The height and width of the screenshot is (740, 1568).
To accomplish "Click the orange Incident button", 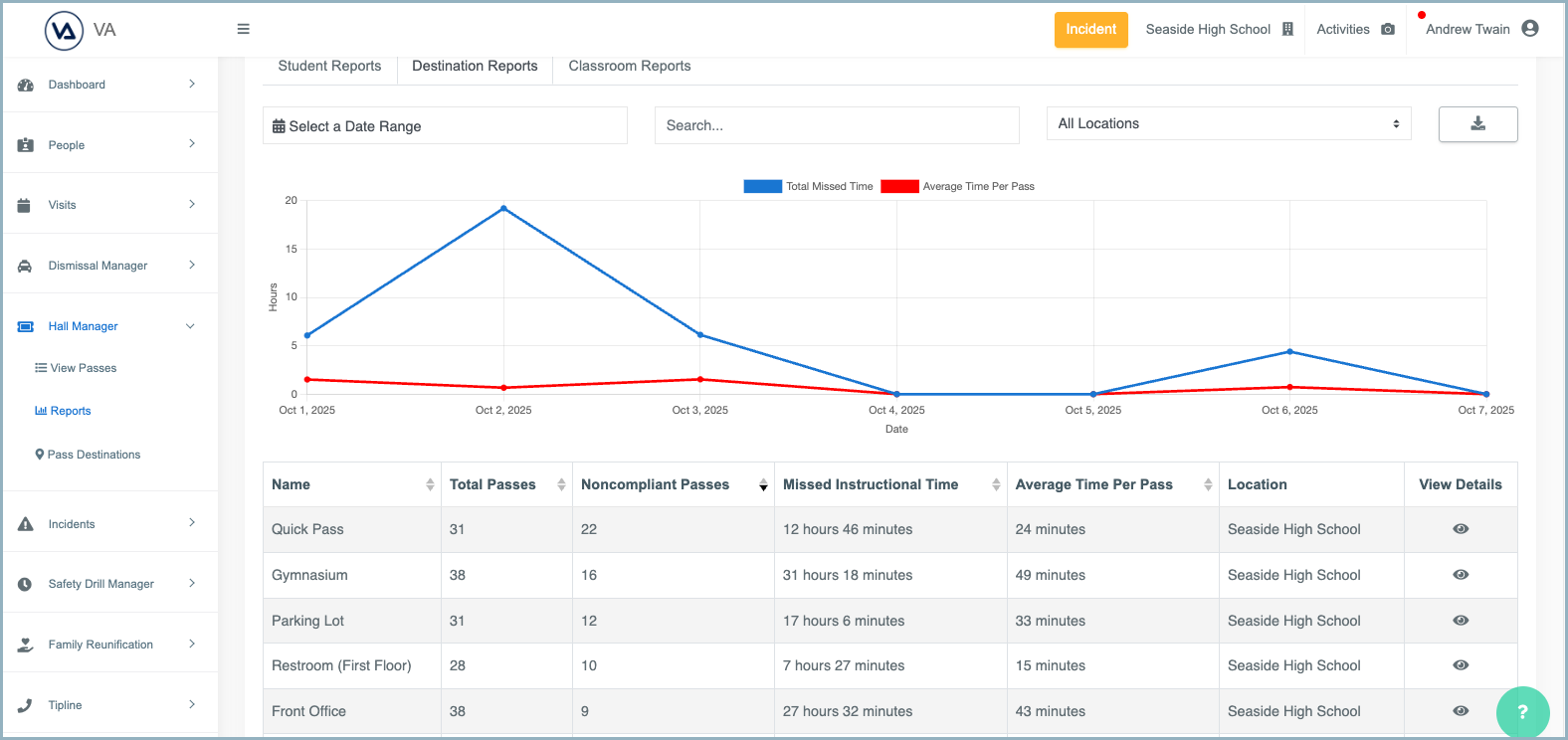I will (x=1090, y=30).
